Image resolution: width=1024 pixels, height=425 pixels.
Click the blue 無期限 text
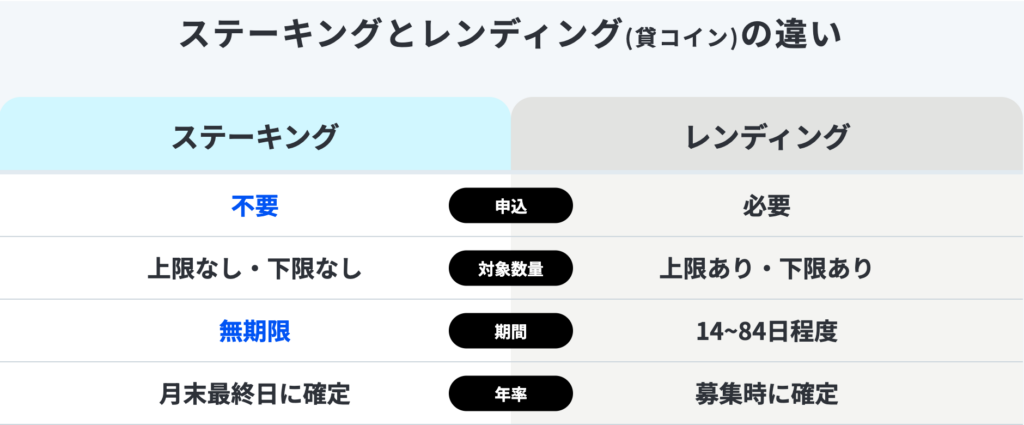pos(255,331)
